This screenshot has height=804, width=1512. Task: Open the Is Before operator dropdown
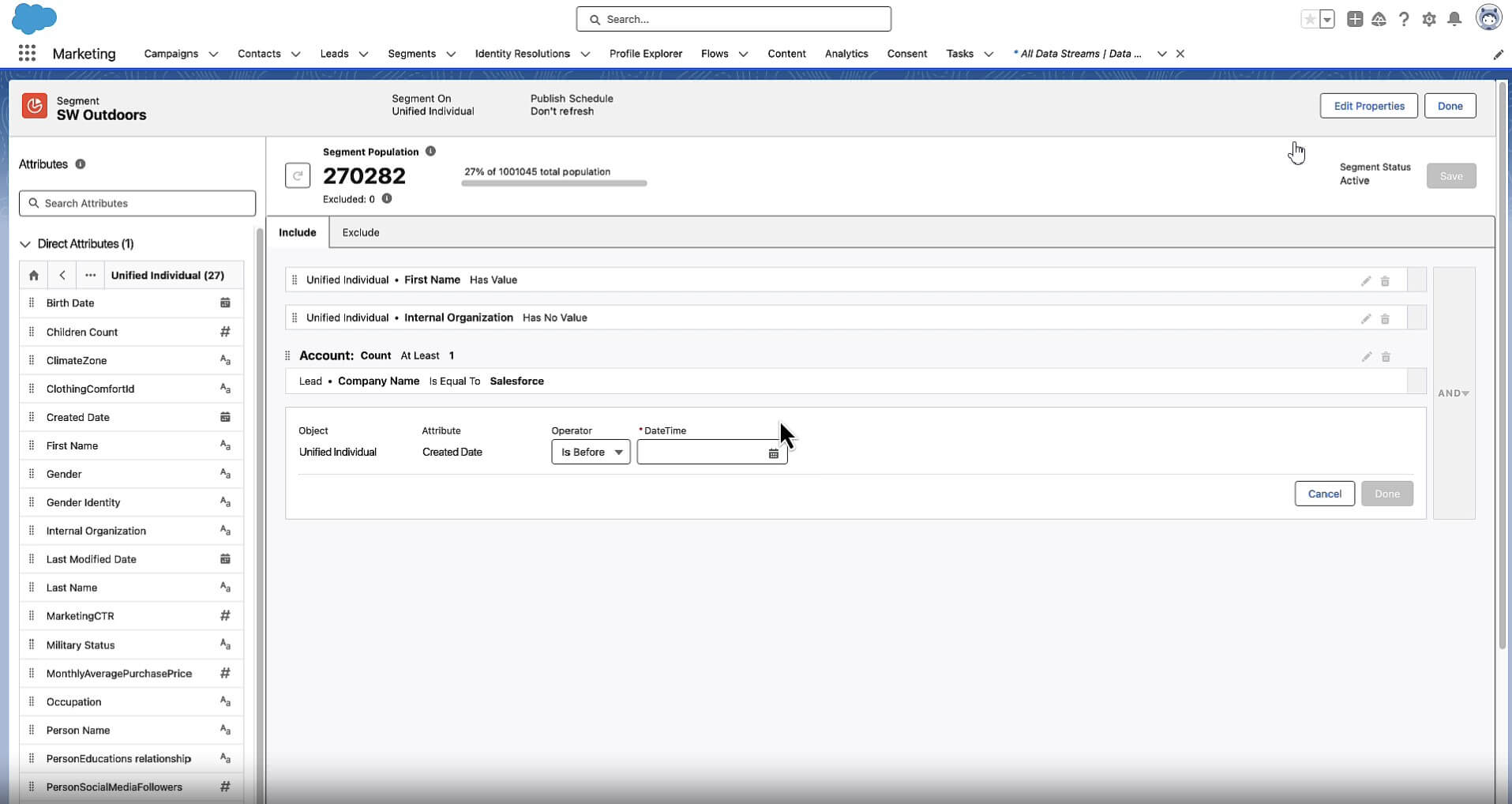point(591,452)
